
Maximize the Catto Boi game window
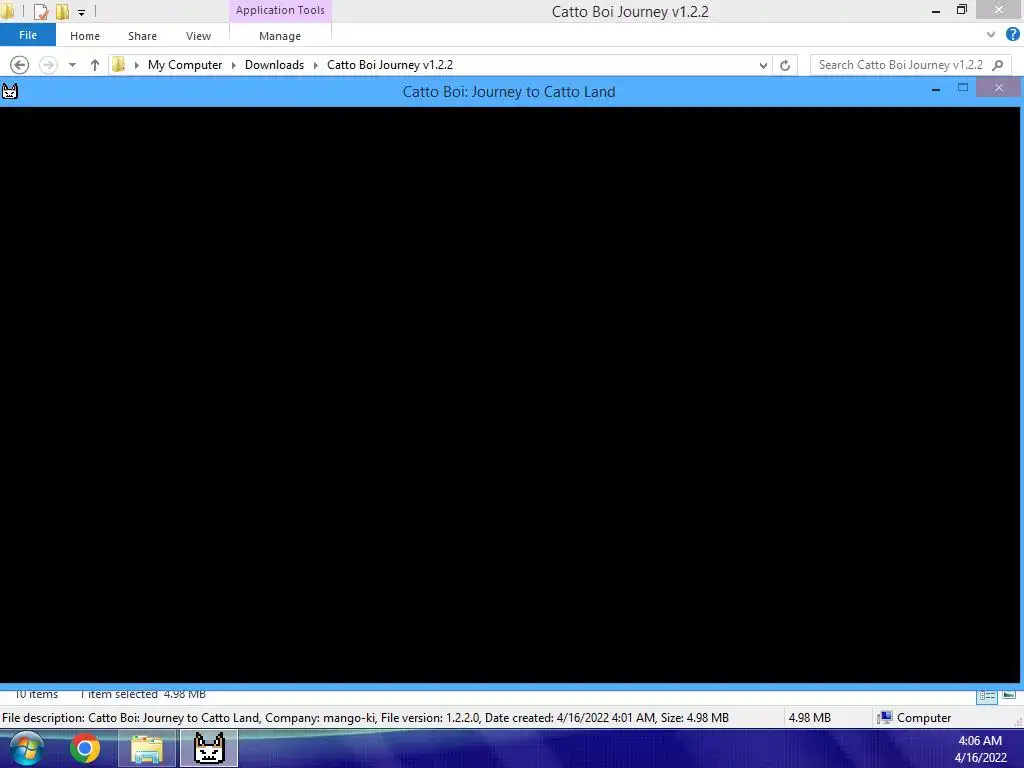coord(963,87)
